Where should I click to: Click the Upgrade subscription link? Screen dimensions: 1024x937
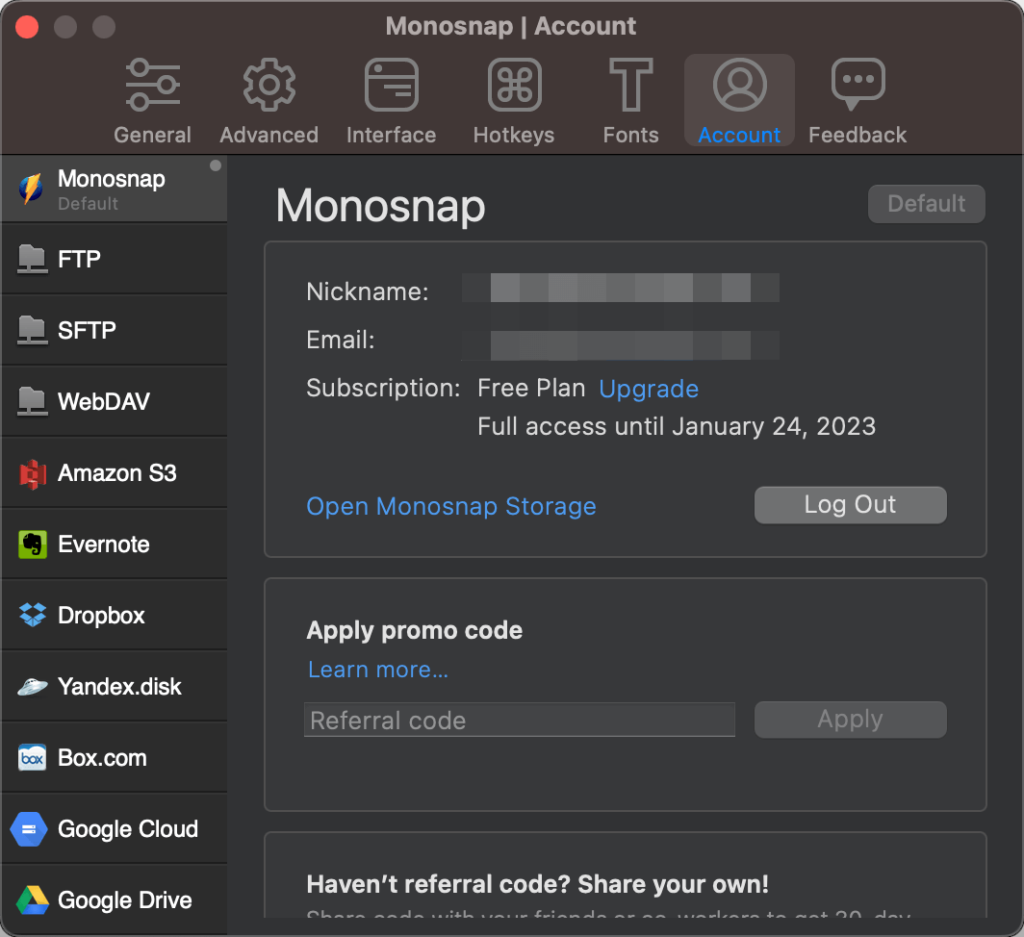point(648,389)
